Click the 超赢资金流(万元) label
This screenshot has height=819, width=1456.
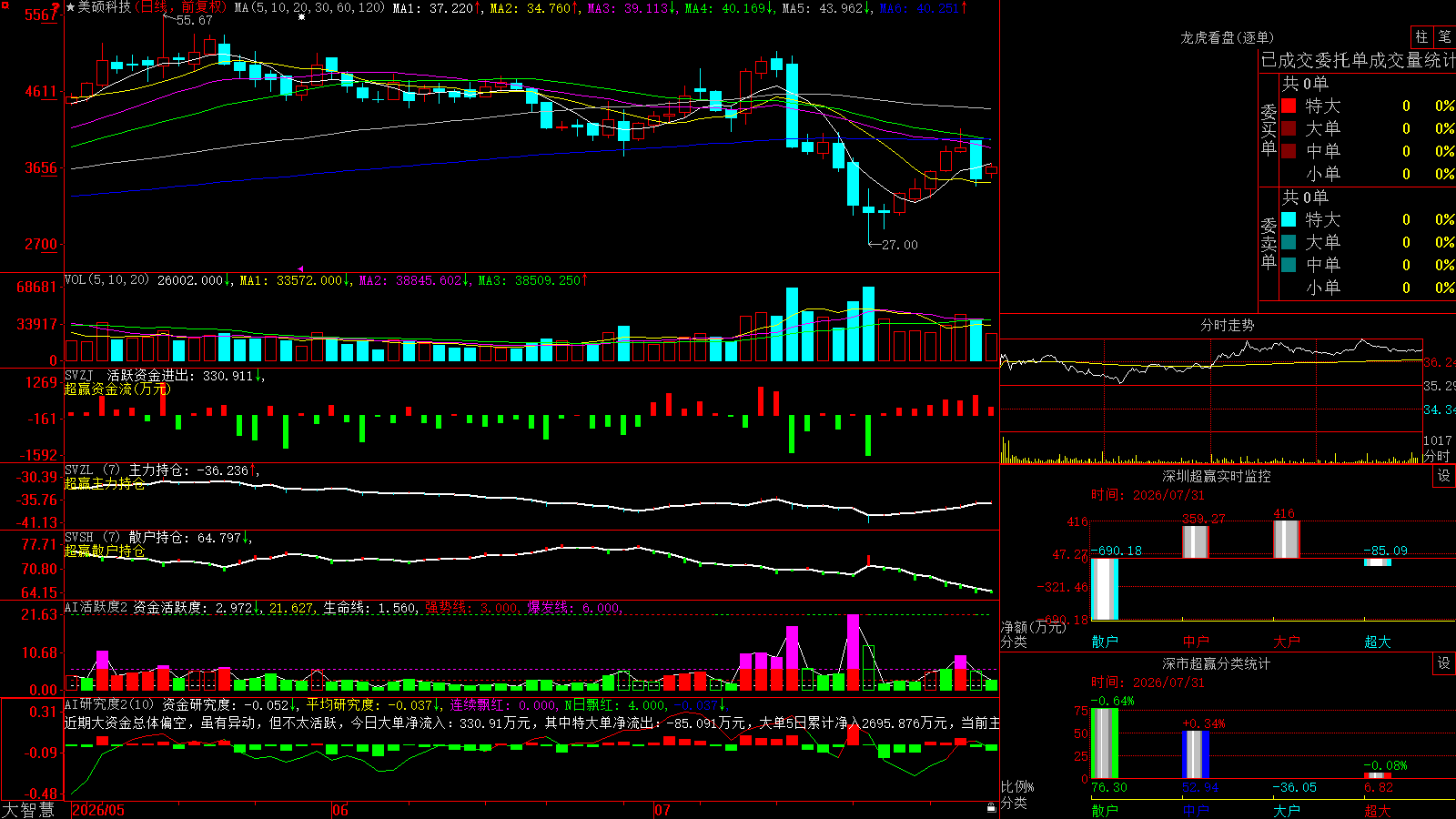pyautogui.click(x=117, y=389)
